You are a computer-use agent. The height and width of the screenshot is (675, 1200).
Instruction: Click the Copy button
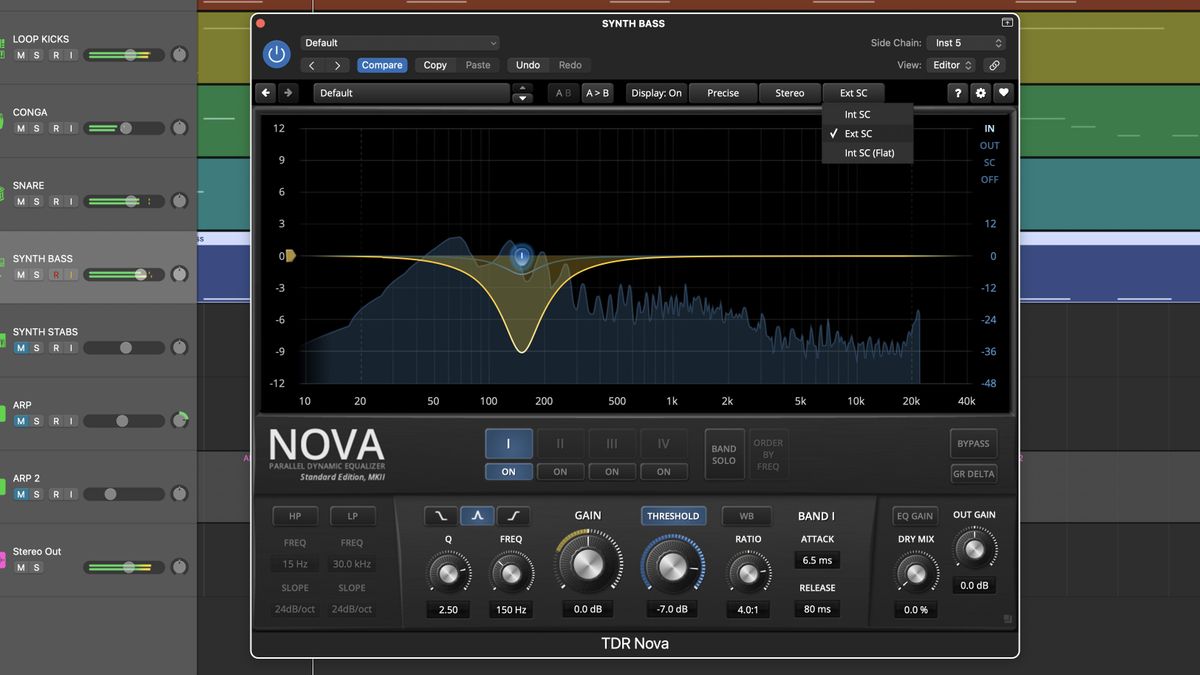(435, 65)
